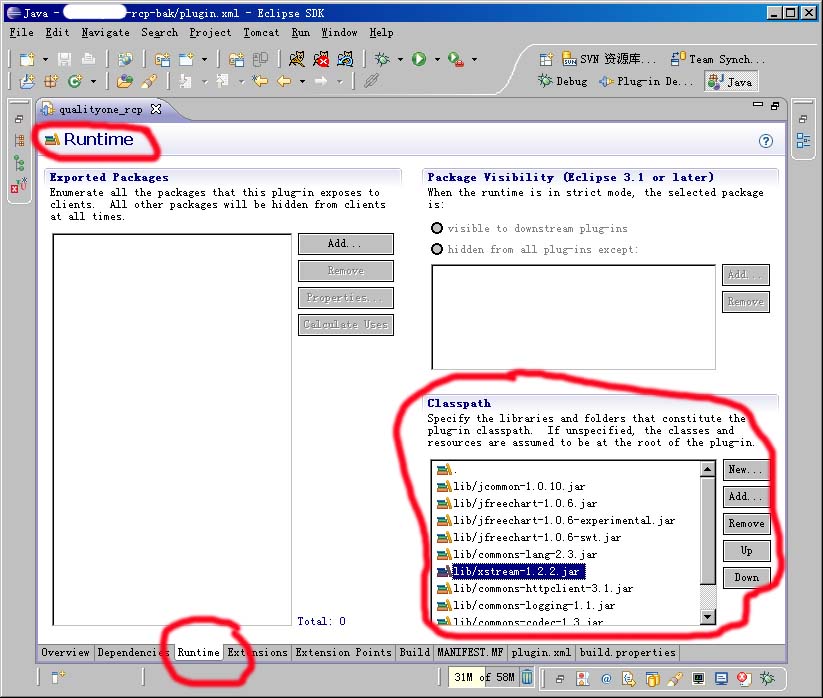Select the Java perspective button
The height and width of the screenshot is (698, 823).
tap(731, 82)
